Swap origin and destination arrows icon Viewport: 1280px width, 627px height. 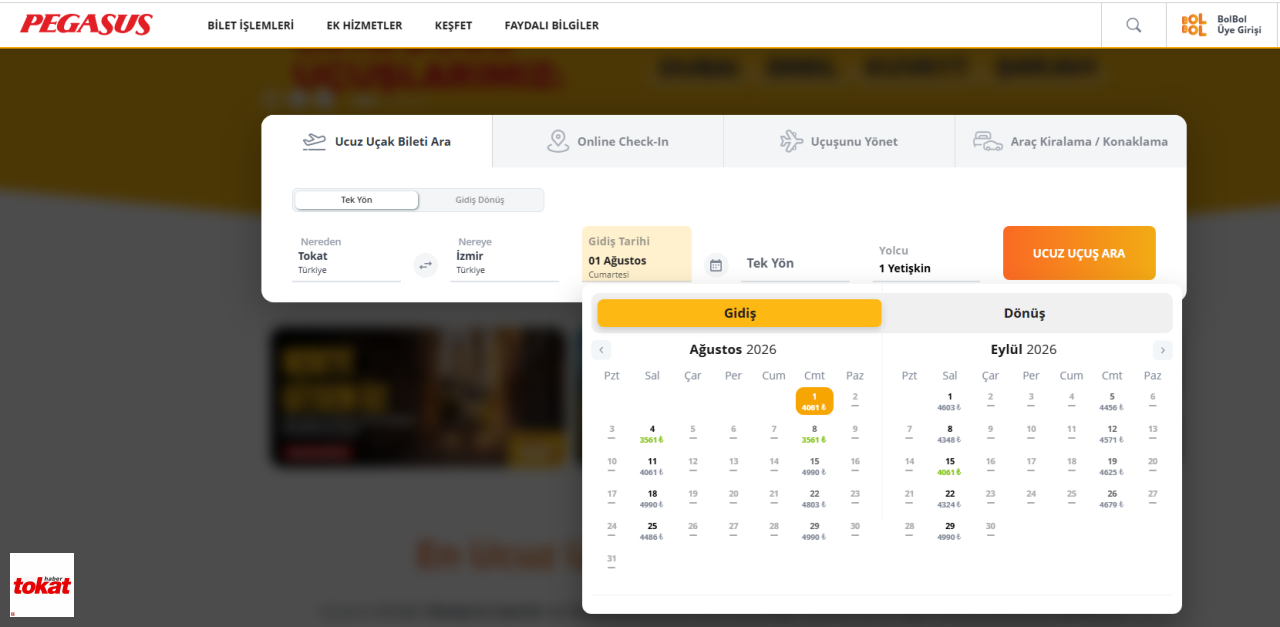point(426,265)
